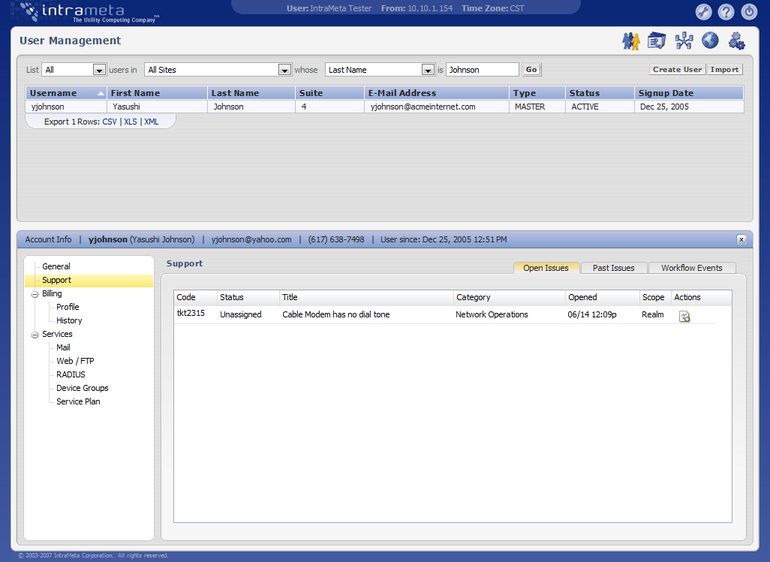Open the 'Last Name' field dropdown
Screen dimensions: 770x562
(x=428, y=70)
